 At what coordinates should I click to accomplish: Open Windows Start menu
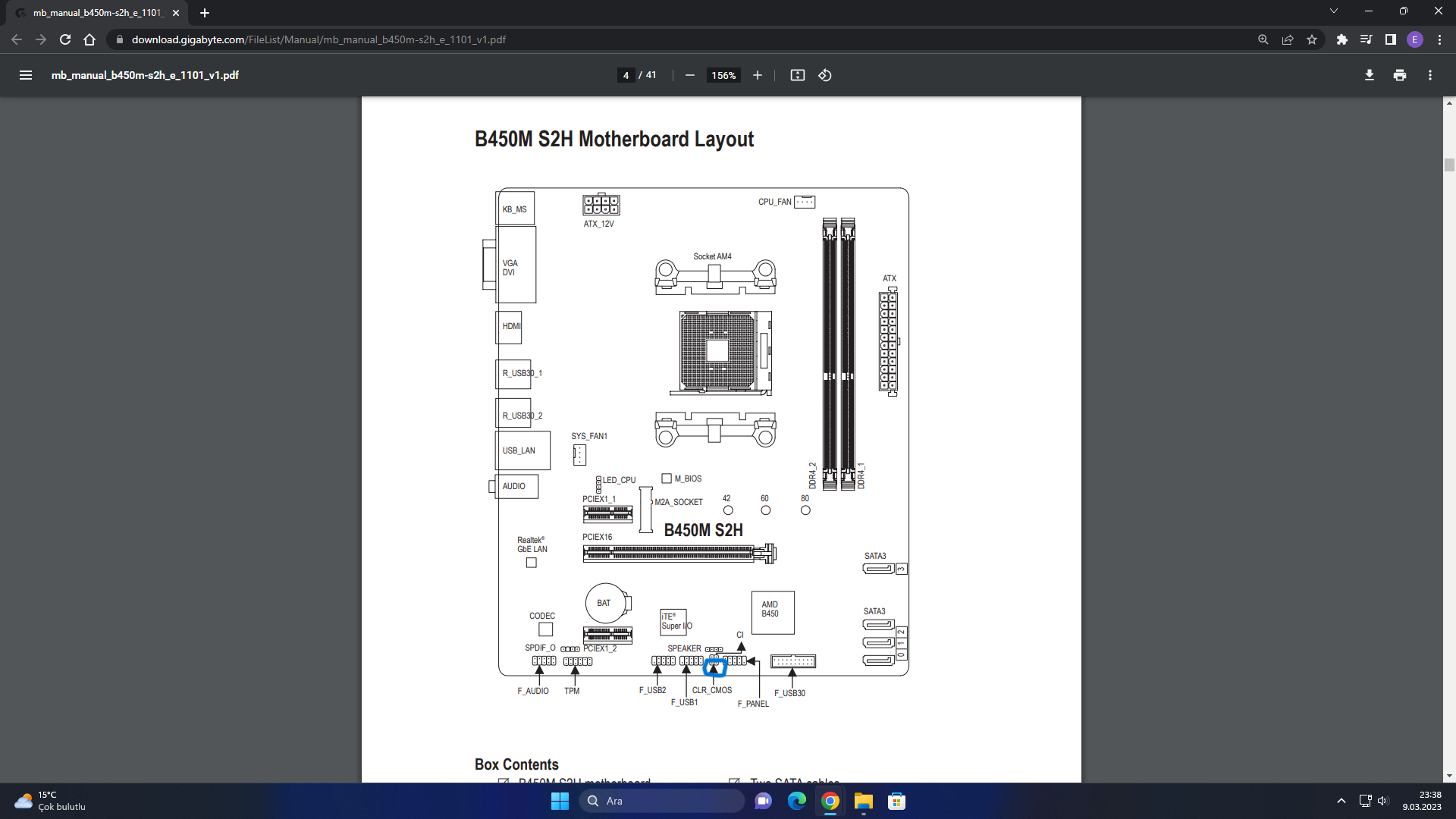[560, 801]
